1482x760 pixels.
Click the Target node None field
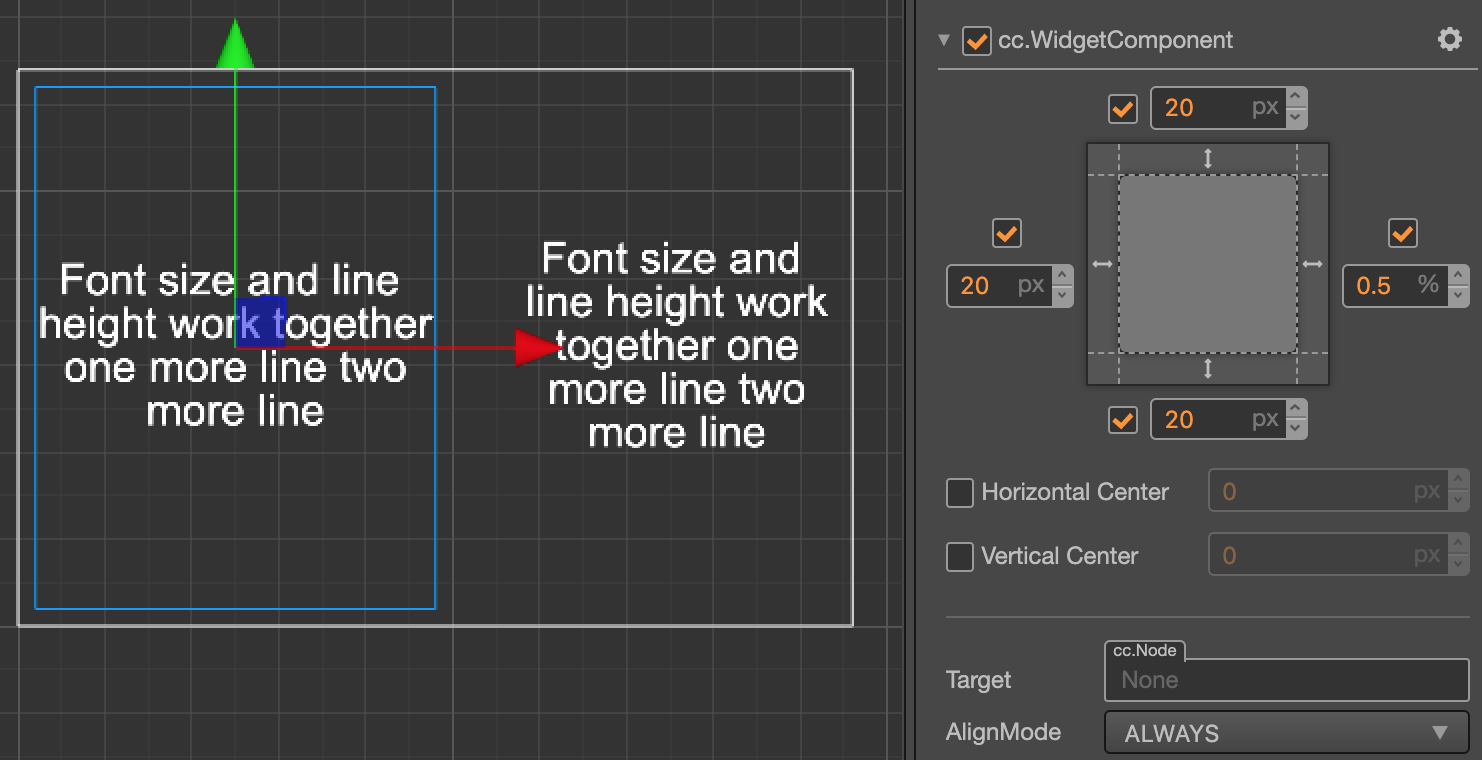[x=1286, y=680]
